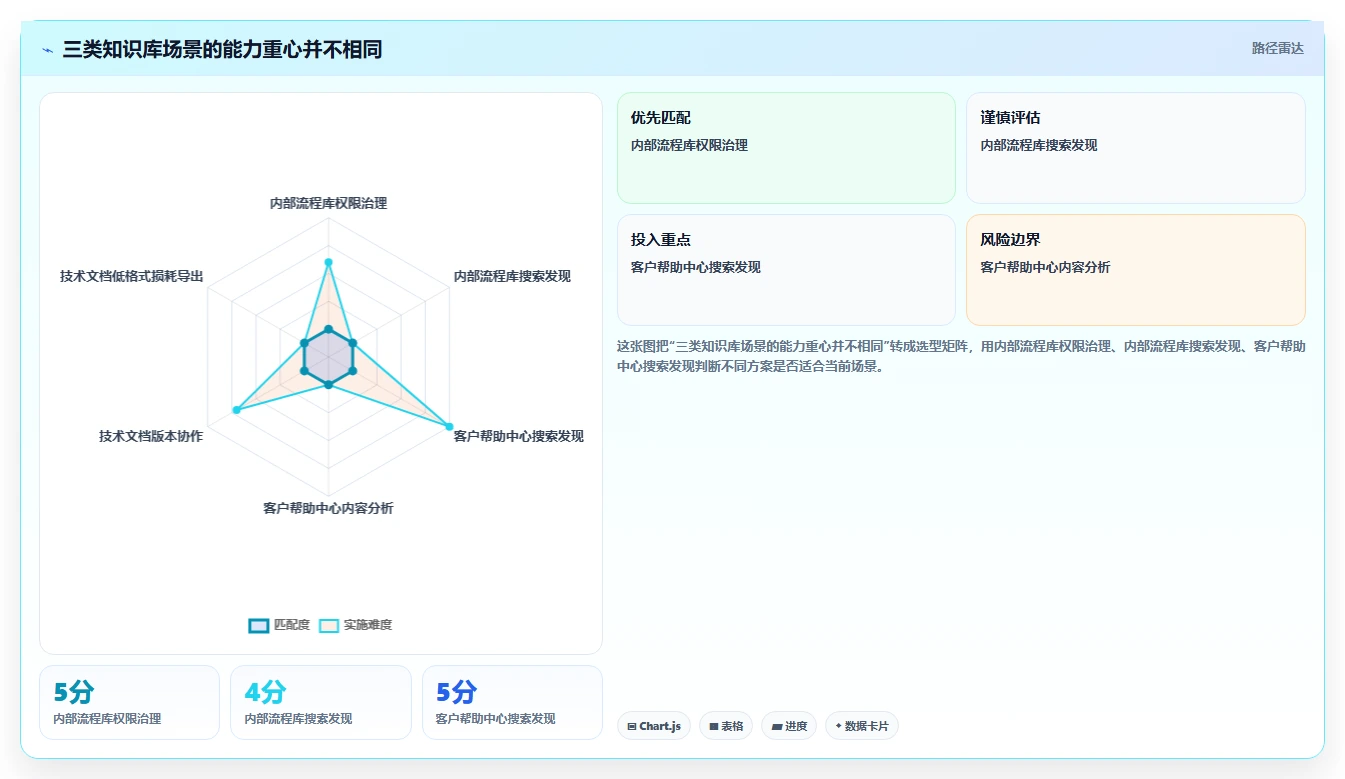This screenshot has height=779, width=1345.
Task: Click radar axis label 内部流程库搜索发现
Action: (512, 276)
